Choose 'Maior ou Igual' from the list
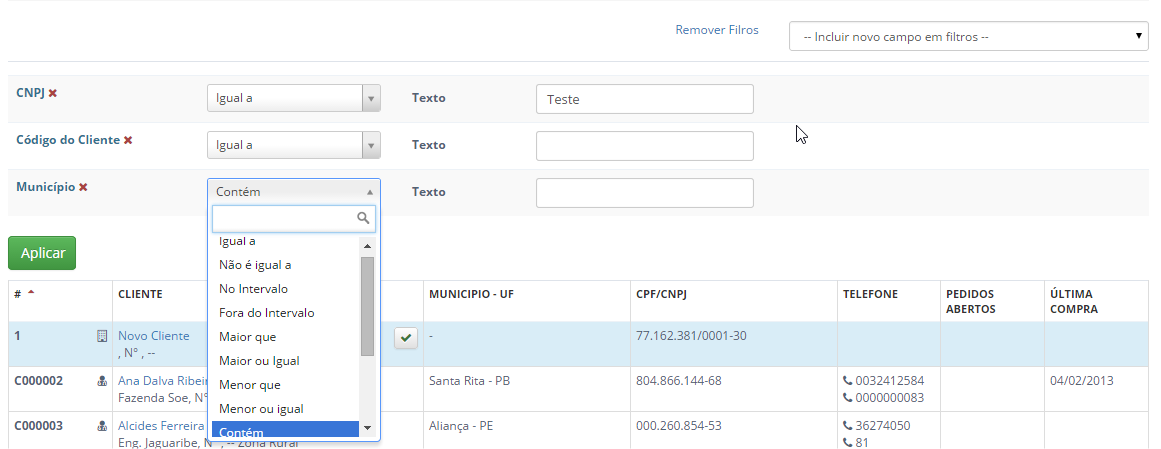The height and width of the screenshot is (449, 1161). click(x=259, y=361)
